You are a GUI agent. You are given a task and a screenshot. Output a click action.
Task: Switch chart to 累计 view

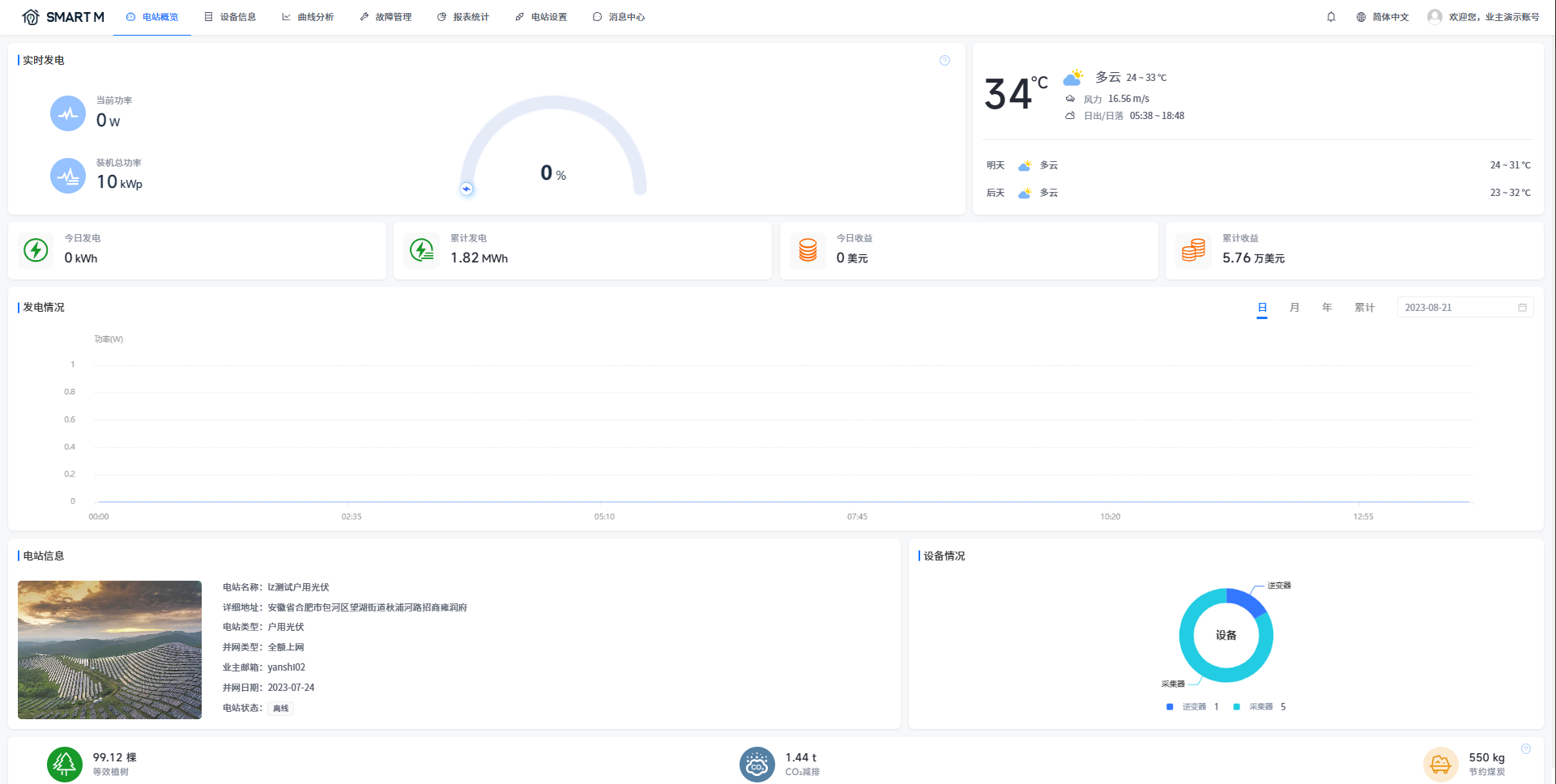coord(1365,308)
